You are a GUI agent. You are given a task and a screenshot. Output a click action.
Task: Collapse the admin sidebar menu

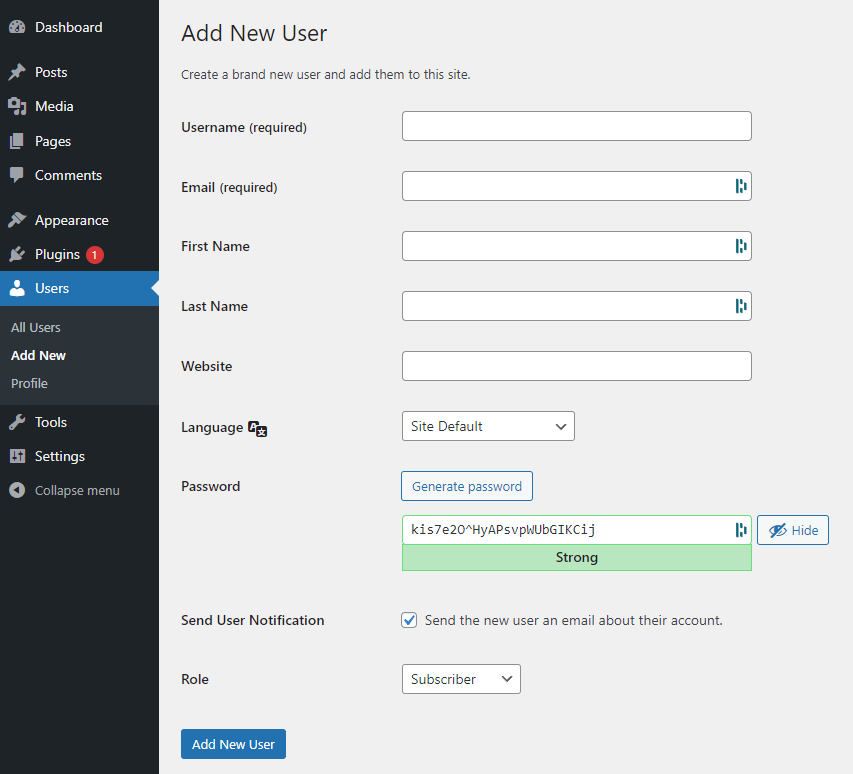[64, 491]
